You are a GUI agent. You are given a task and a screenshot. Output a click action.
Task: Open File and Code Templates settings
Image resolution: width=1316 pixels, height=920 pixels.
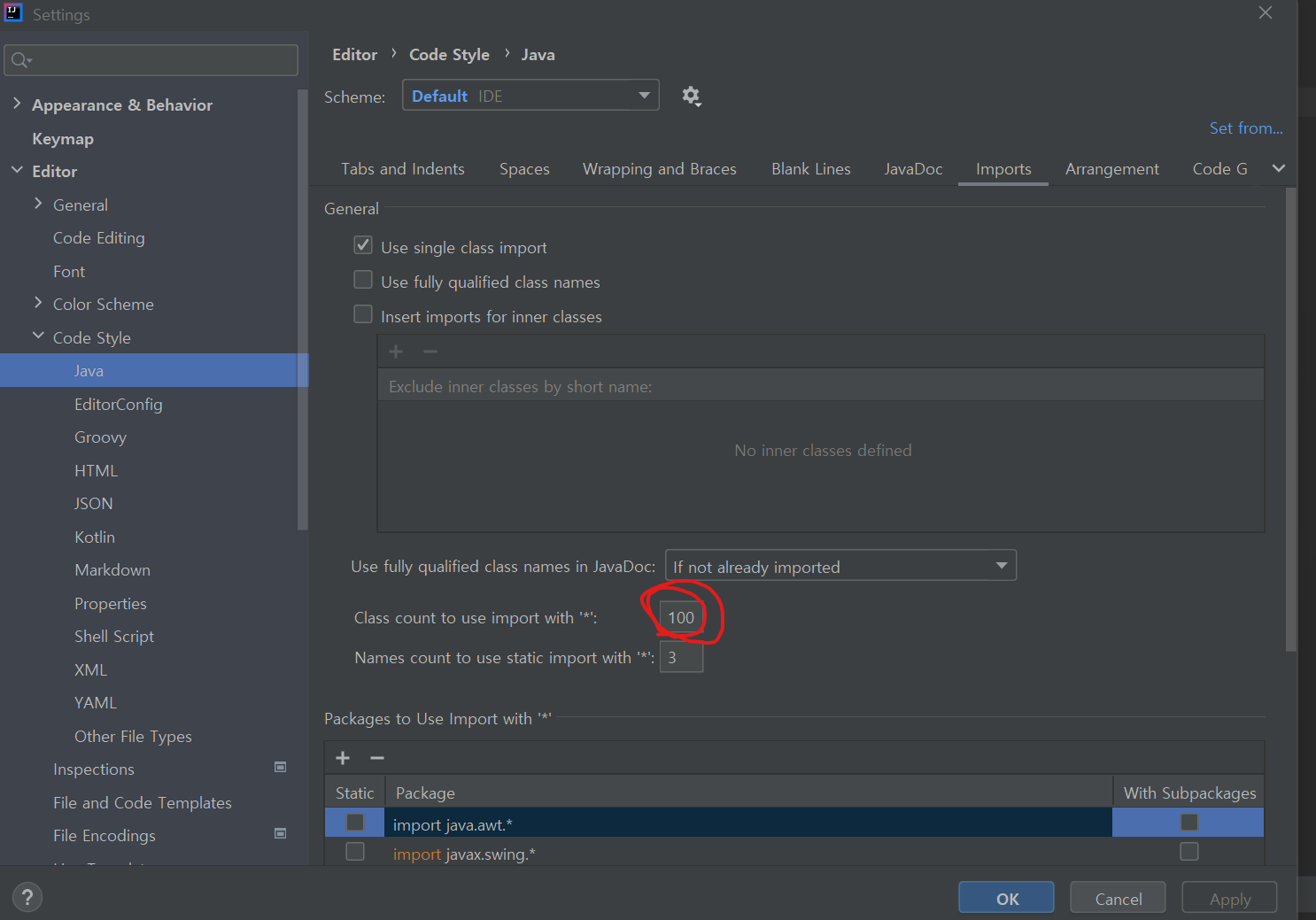coord(143,803)
